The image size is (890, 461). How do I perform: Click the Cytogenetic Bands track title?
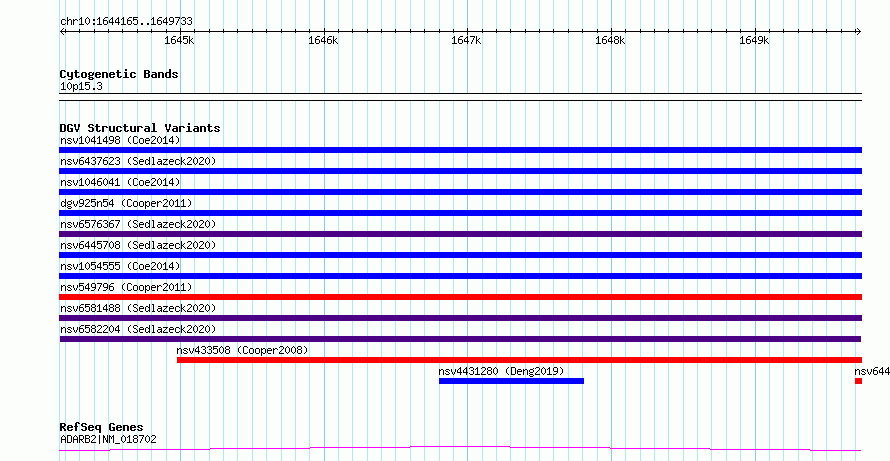[119, 74]
